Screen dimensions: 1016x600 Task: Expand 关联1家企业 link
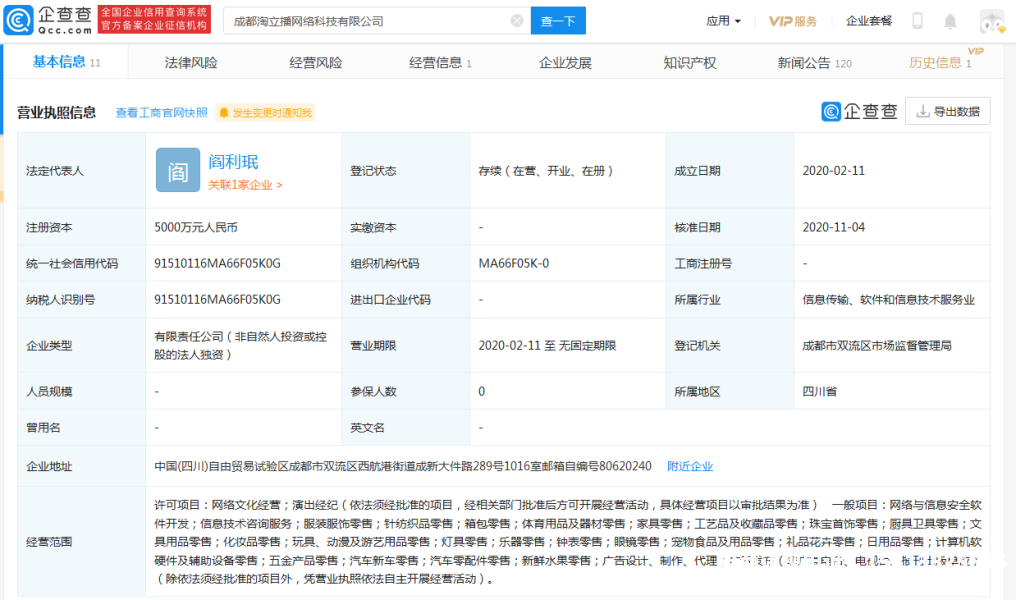coord(245,185)
